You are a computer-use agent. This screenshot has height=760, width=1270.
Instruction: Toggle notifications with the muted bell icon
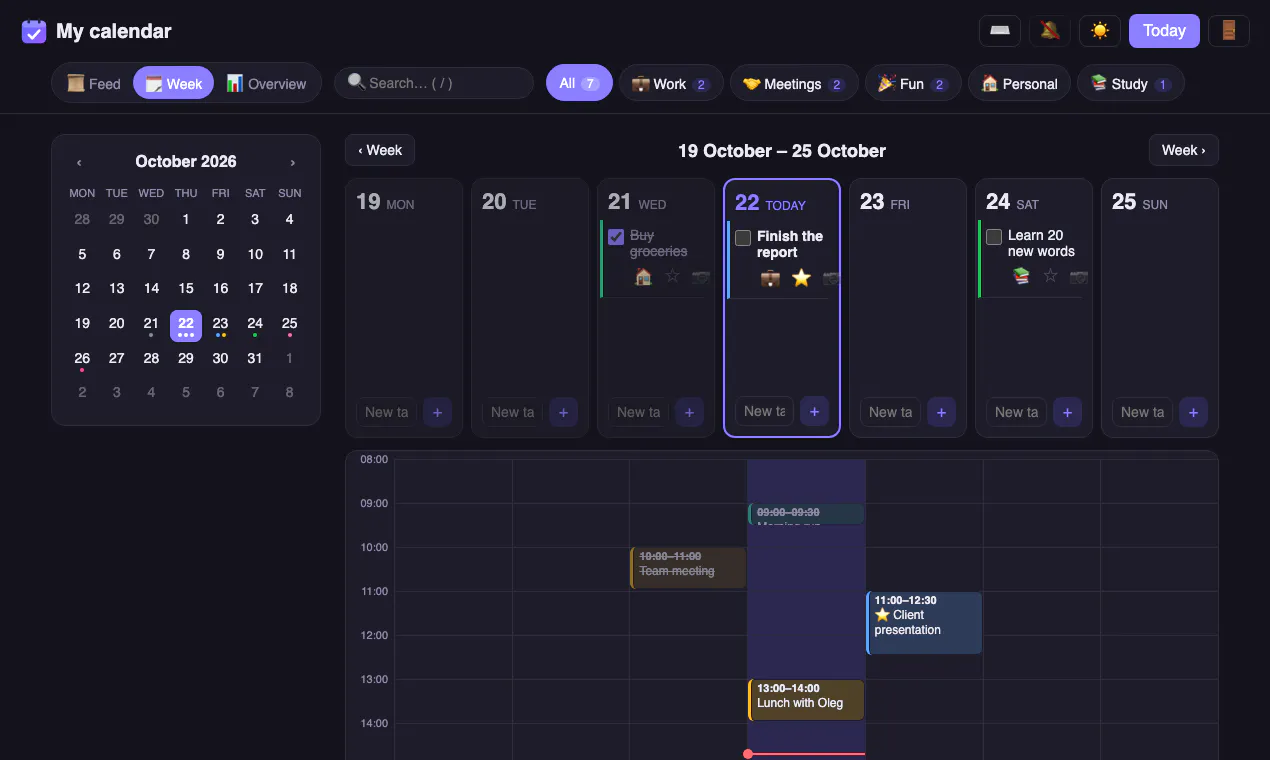point(1050,31)
